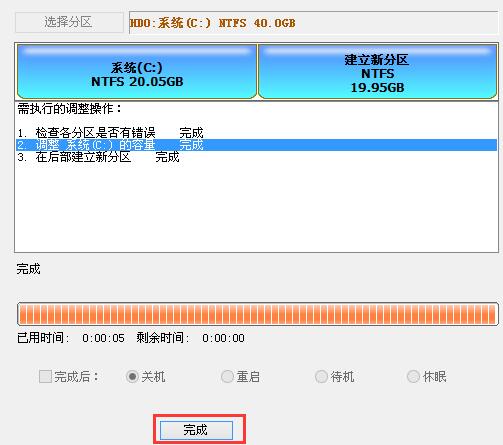The height and width of the screenshot is (445, 503).
Task: Choose the 休眠 hibernate radio option
Action: pos(413,377)
